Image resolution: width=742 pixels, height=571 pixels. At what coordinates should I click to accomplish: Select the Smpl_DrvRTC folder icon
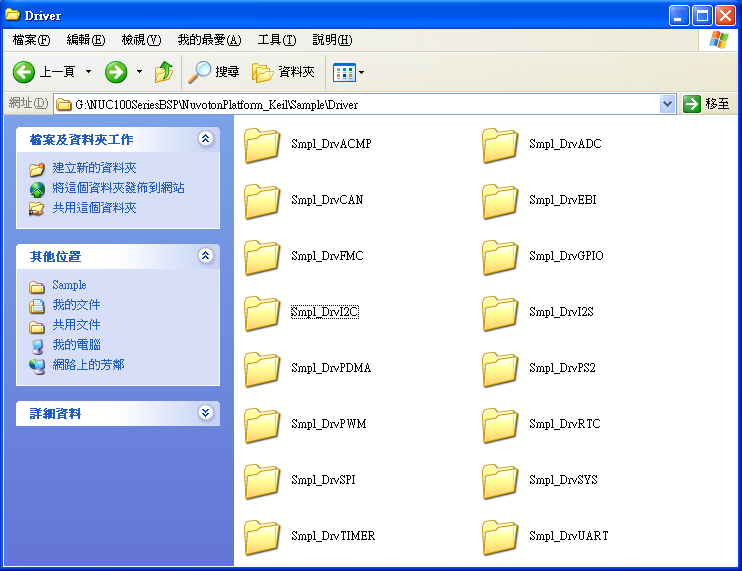coord(500,425)
